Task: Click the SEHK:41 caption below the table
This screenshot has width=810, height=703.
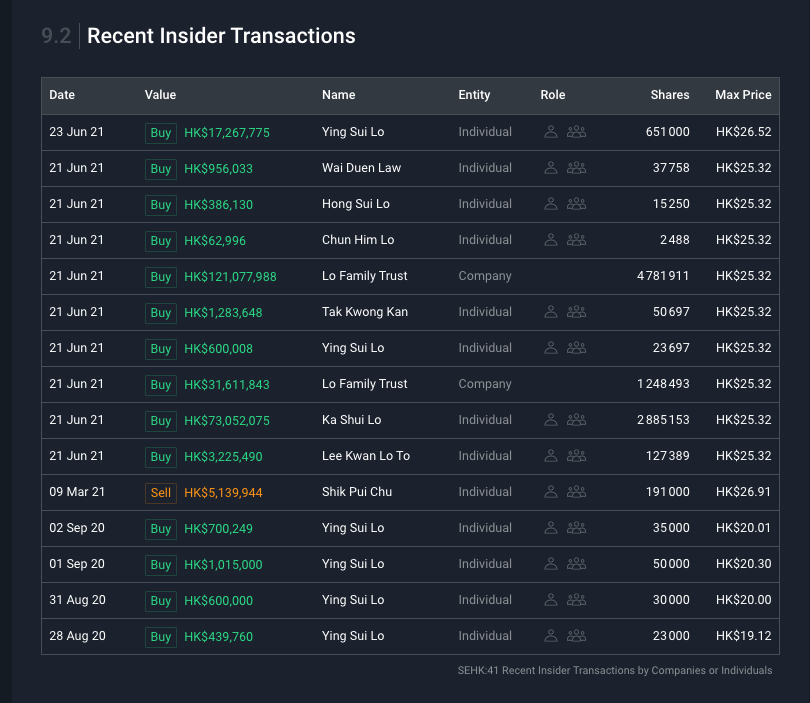Action: click(614, 670)
